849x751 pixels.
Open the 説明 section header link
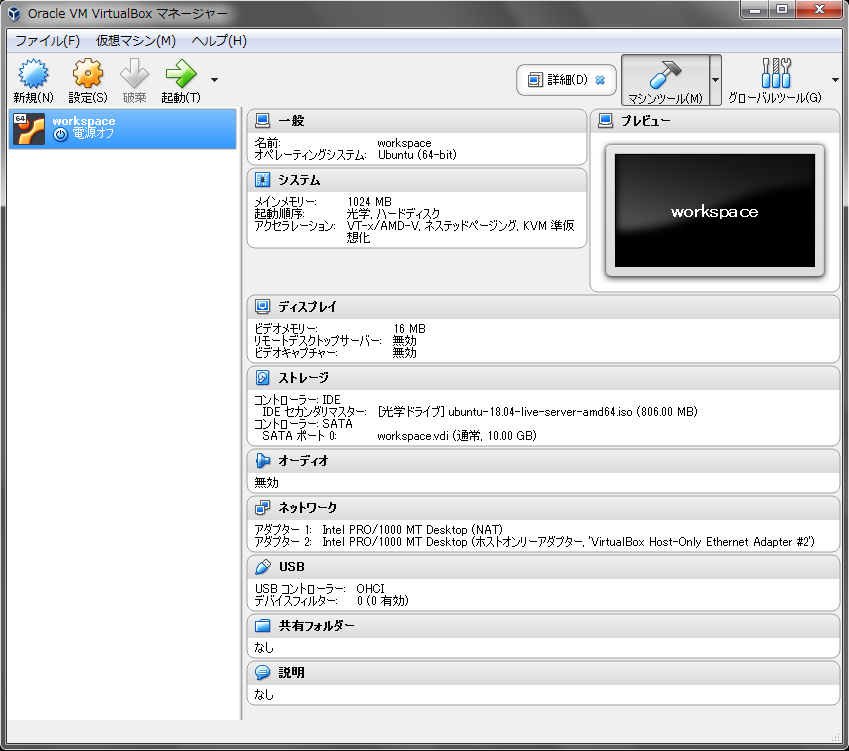[x=291, y=672]
